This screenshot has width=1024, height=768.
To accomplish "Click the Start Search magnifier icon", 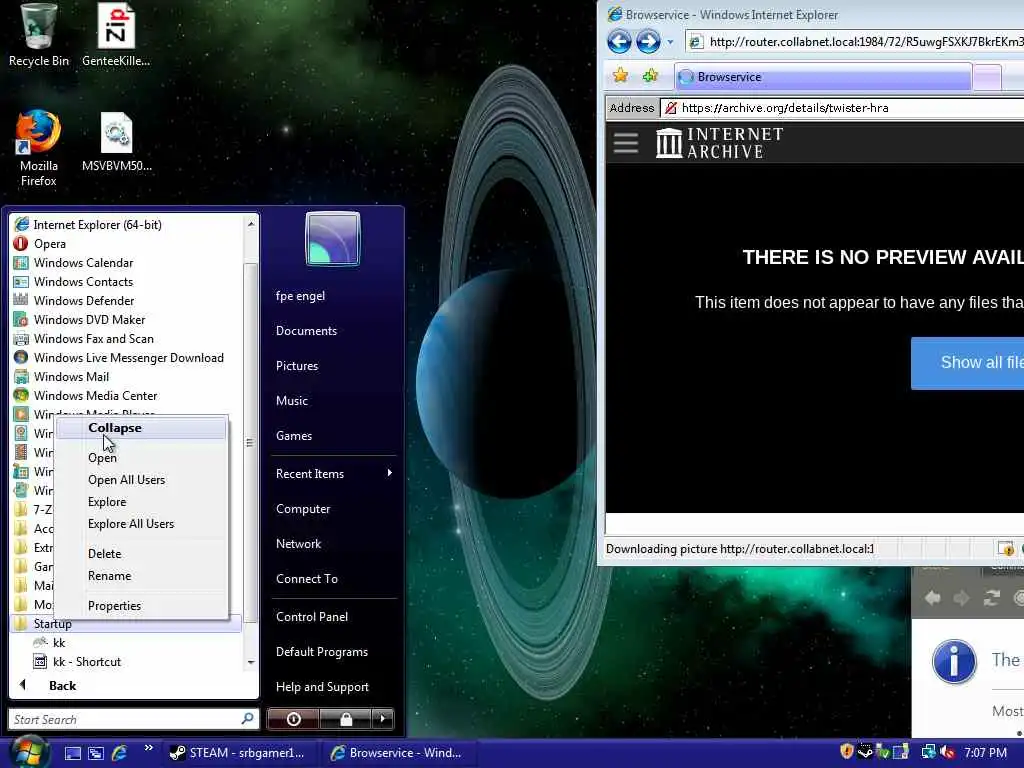I will 248,719.
